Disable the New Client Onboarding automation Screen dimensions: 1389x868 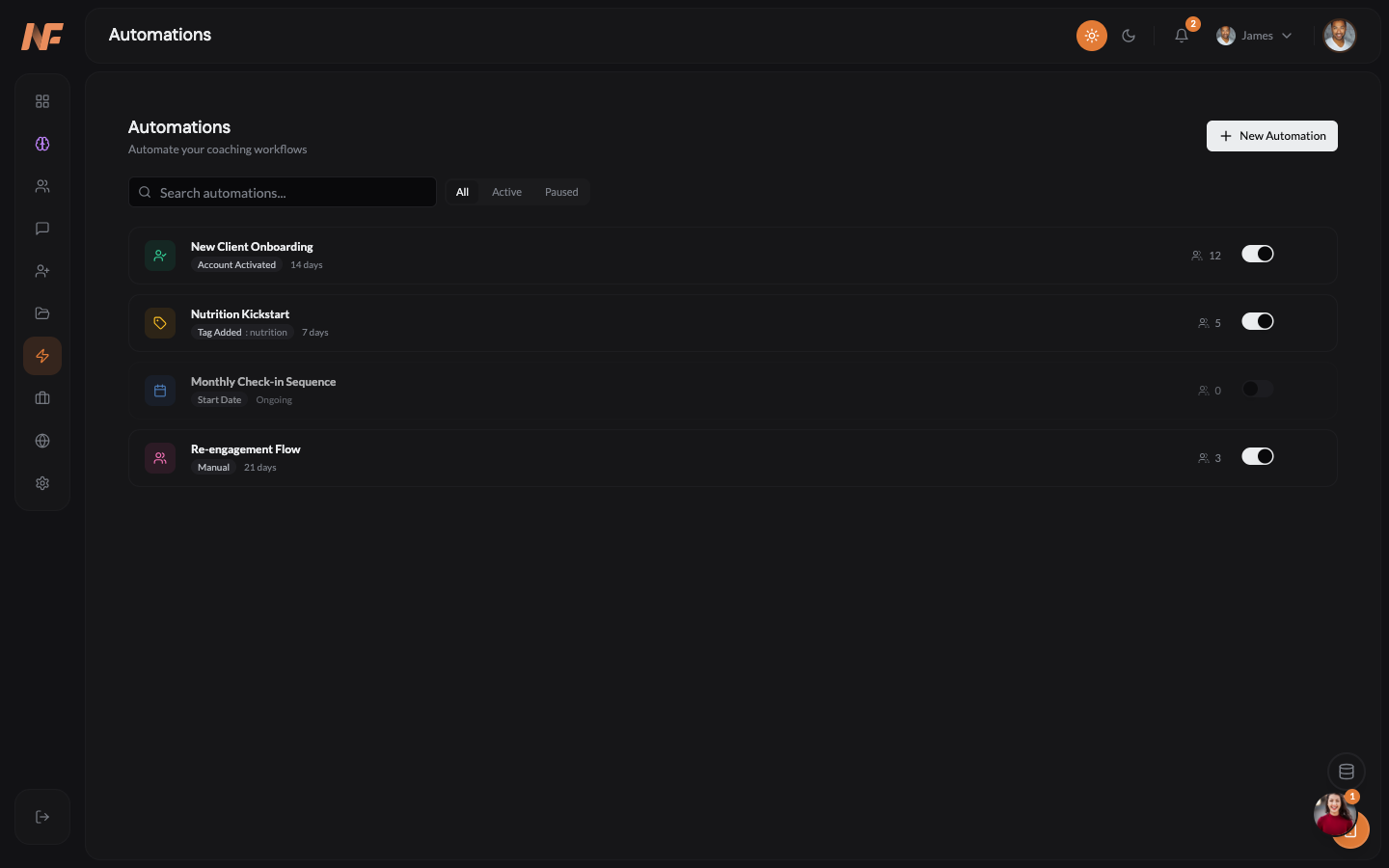tap(1258, 254)
